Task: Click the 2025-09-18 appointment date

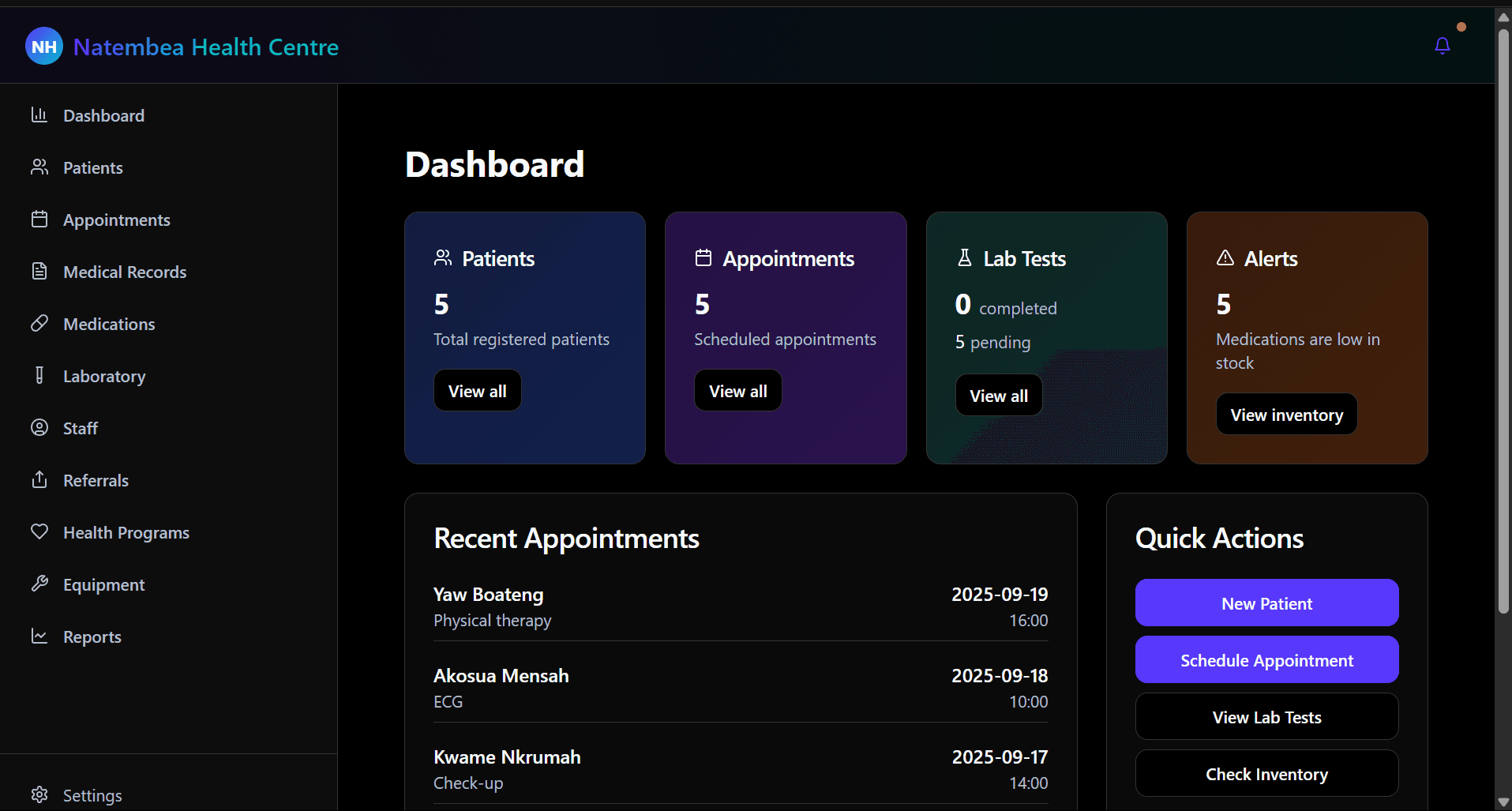Action: click(1000, 675)
